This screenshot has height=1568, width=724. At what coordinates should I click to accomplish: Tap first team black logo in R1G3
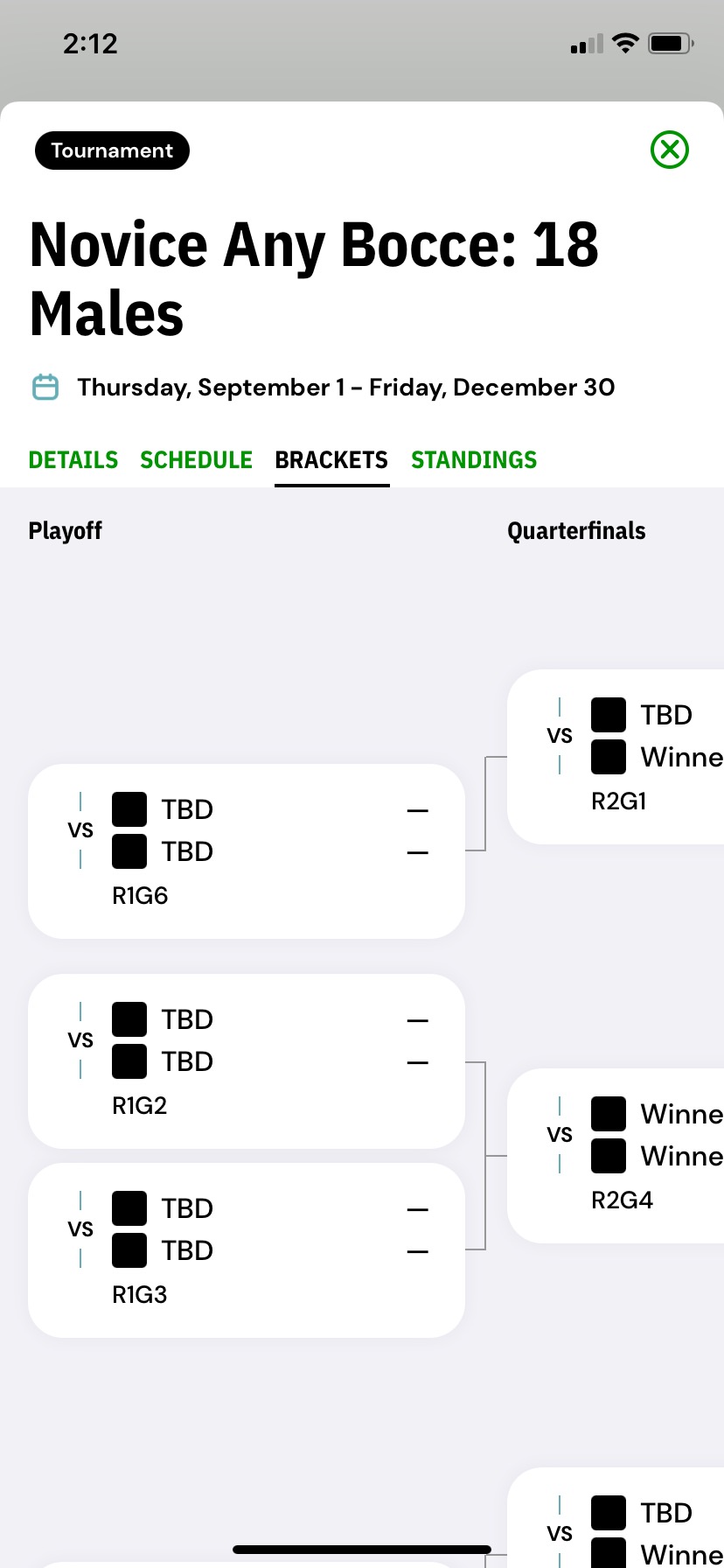coord(129,1208)
